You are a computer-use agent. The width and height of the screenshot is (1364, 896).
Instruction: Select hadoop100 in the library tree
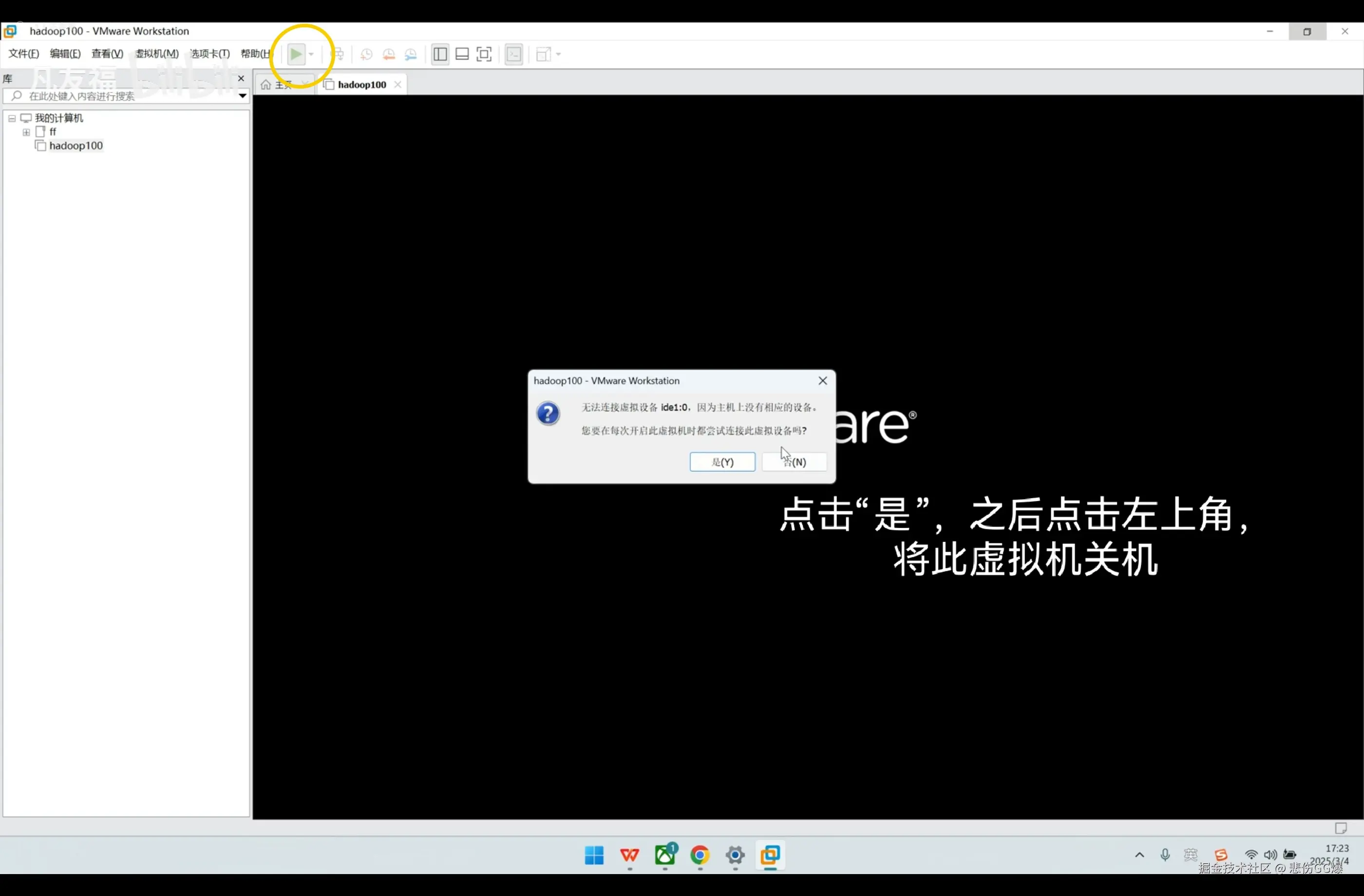pyautogui.click(x=76, y=146)
